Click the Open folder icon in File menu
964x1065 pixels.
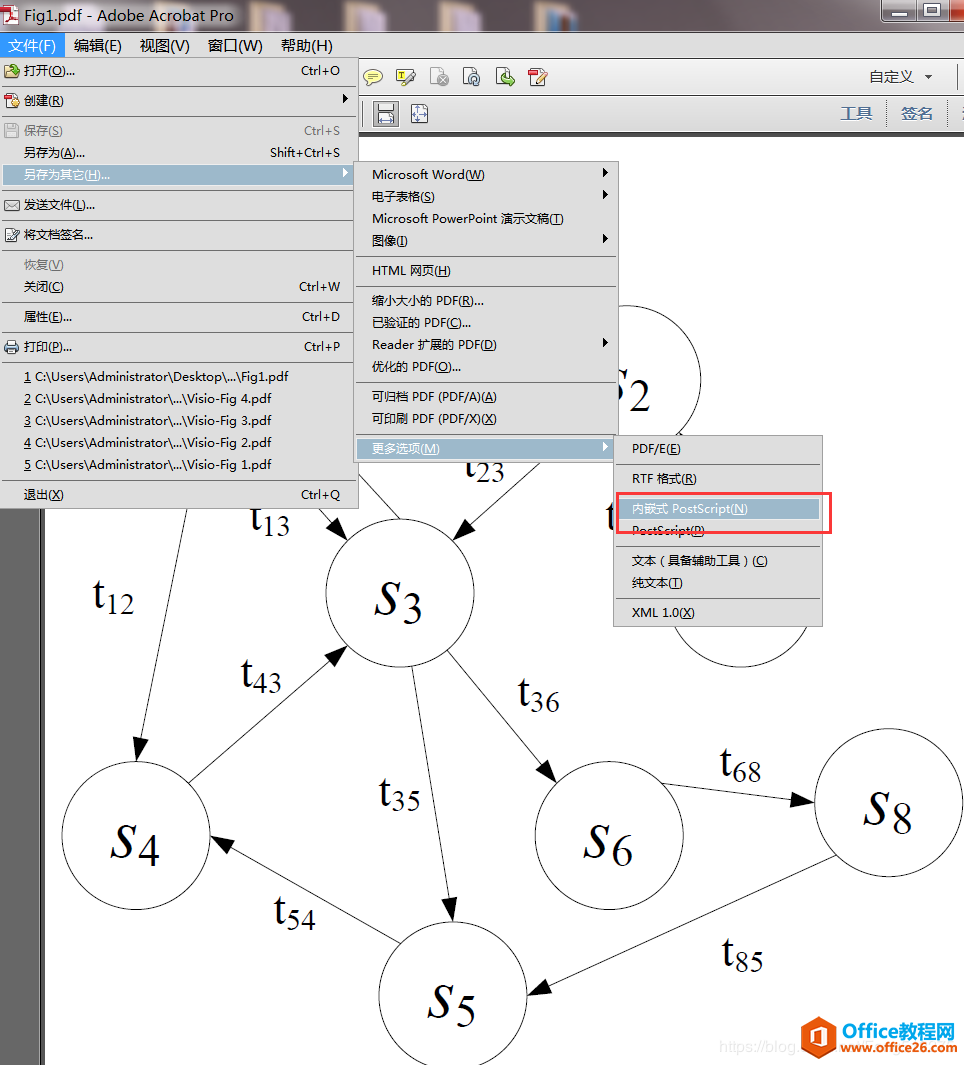pyautogui.click(x=12, y=71)
